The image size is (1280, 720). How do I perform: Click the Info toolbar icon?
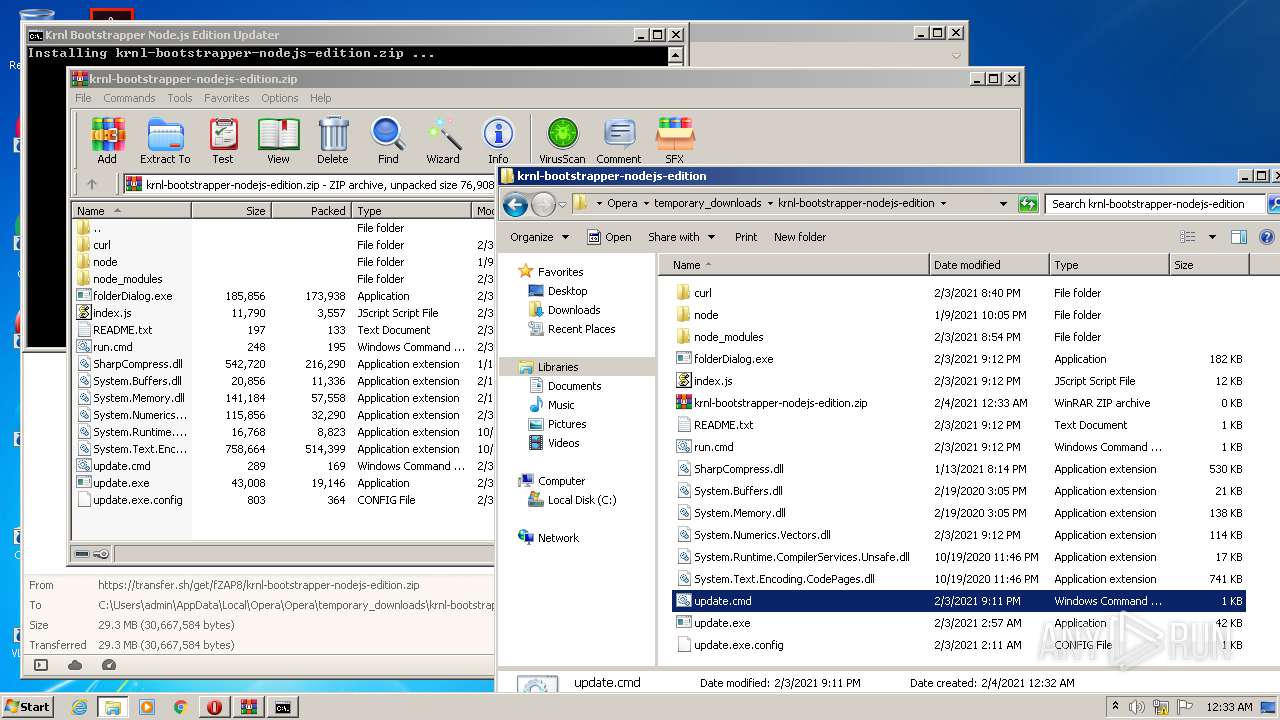click(x=498, y=140)
